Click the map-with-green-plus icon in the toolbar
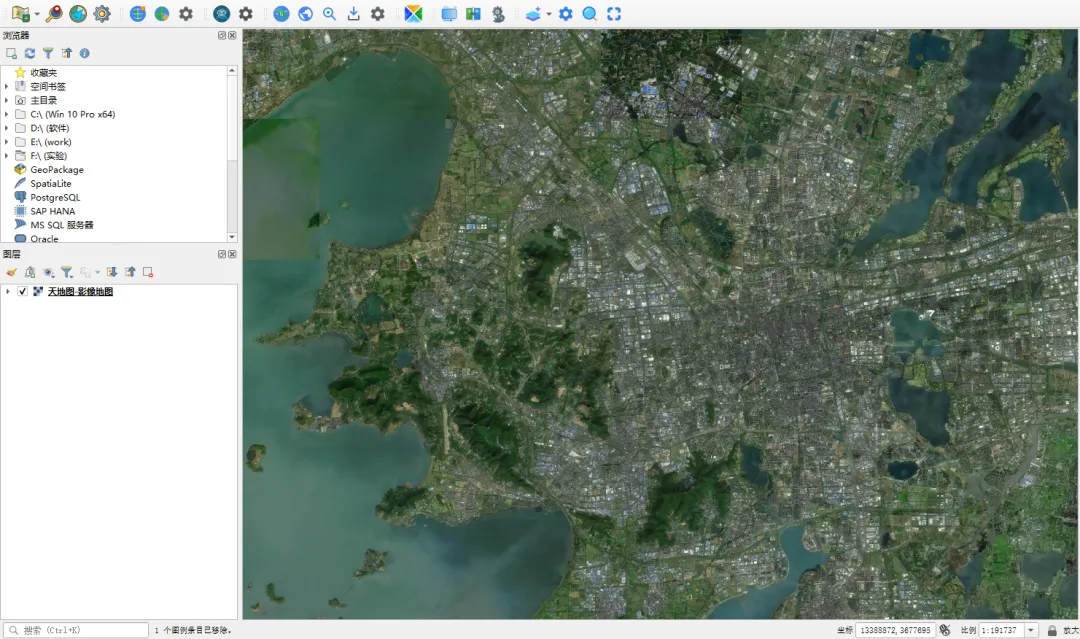The image size is (1080, 639). (x=21, y=14)
